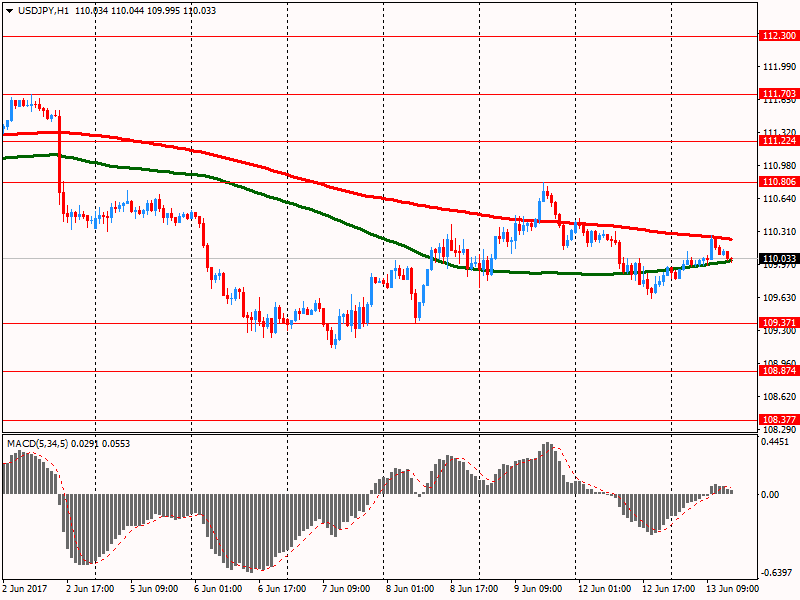
Task: Click the 2 Jun 2017 time axis label
Action: tap(24, 589)
